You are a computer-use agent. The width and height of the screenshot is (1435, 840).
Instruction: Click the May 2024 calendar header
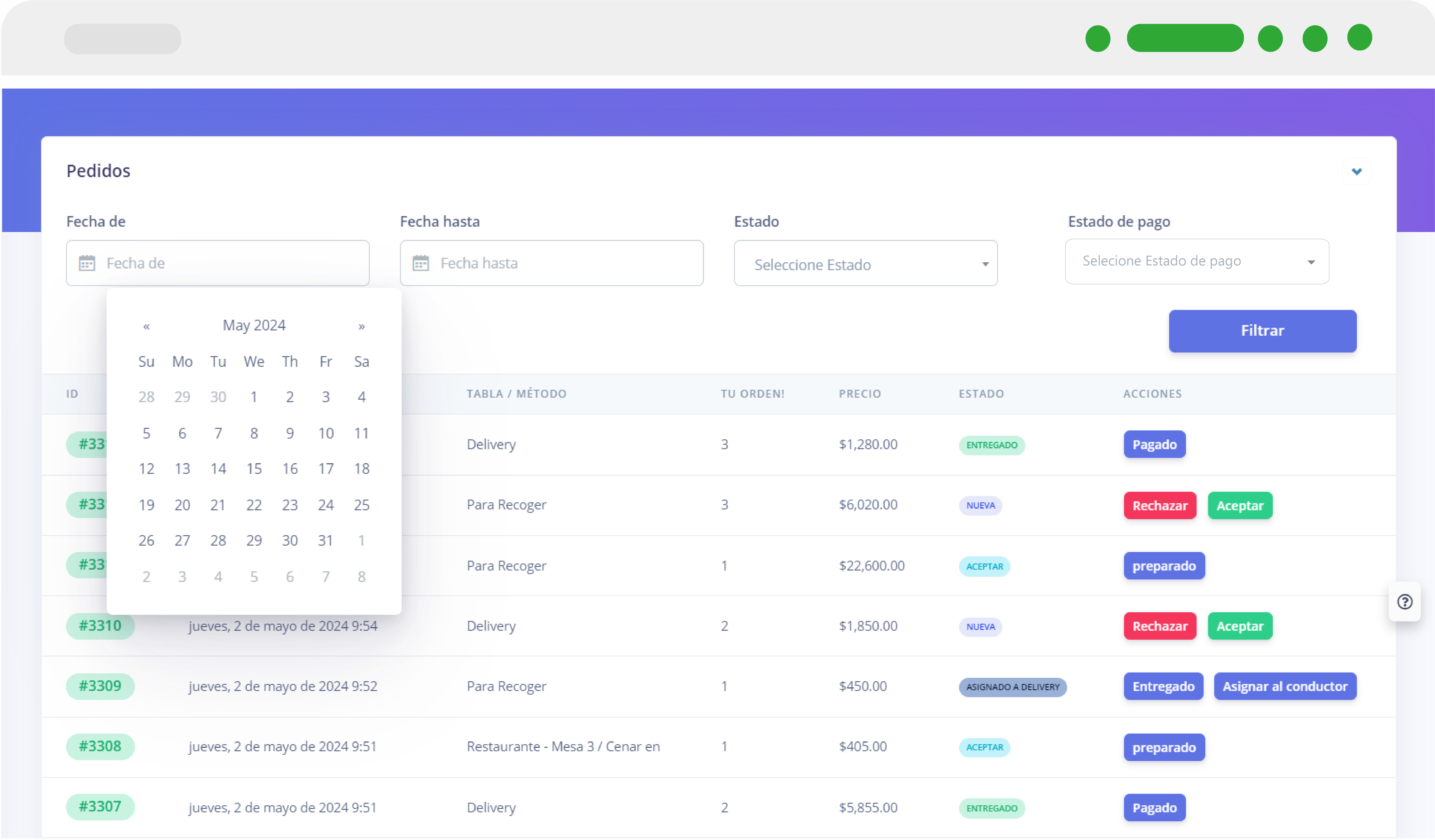(254, 325)
